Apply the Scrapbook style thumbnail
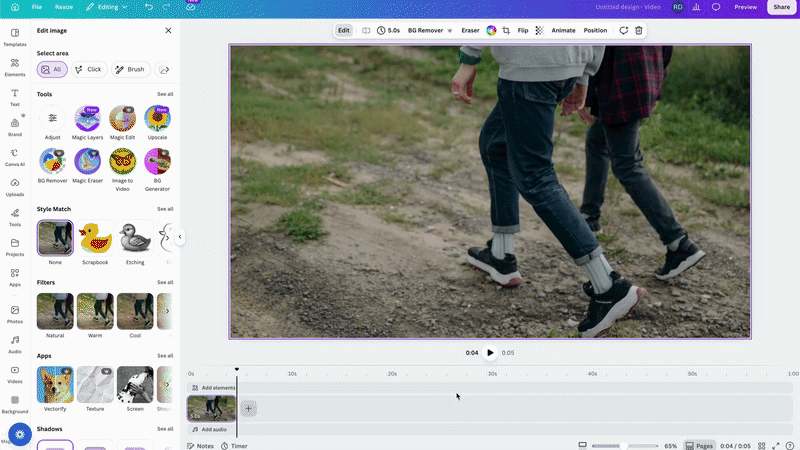Image resolution: width=800 pixels, height=450 pixels. tap(95, 238)
